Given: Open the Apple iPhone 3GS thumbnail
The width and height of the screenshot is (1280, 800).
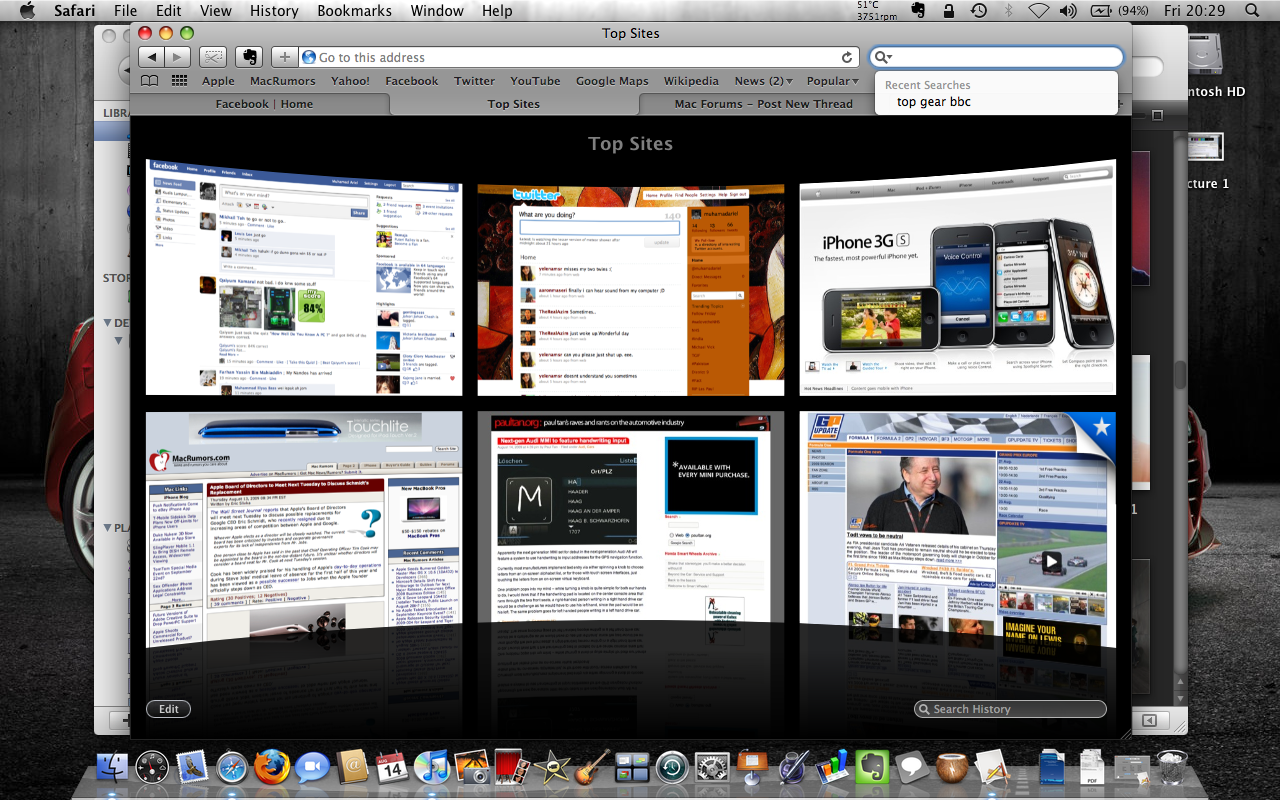Looking at the screenshot, I should coord(958,277).
